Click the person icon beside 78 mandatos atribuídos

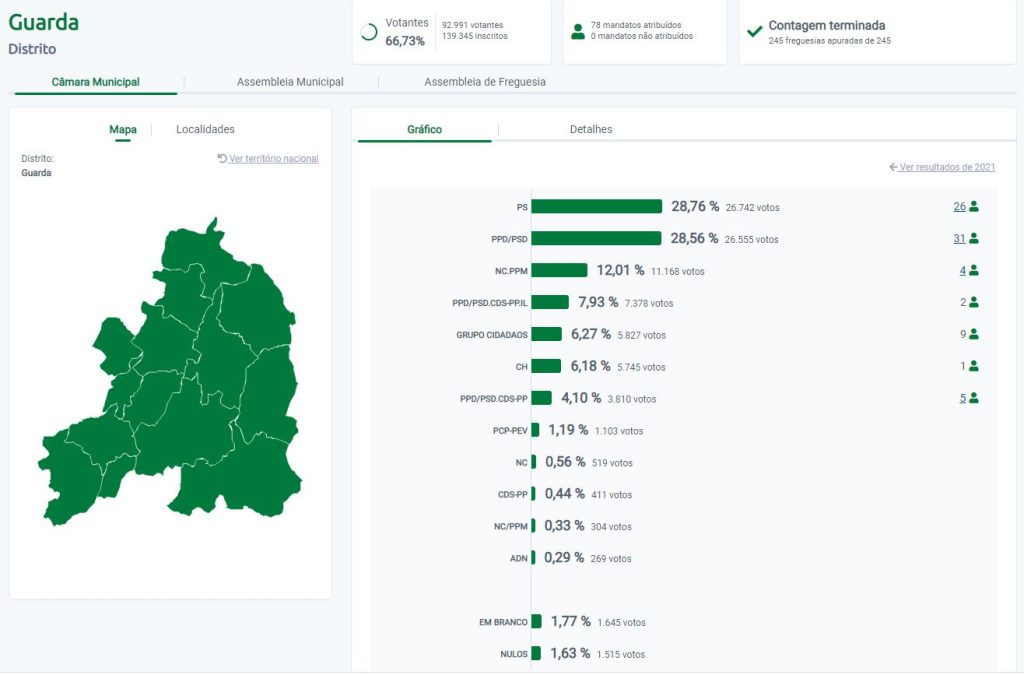point(577,31)
